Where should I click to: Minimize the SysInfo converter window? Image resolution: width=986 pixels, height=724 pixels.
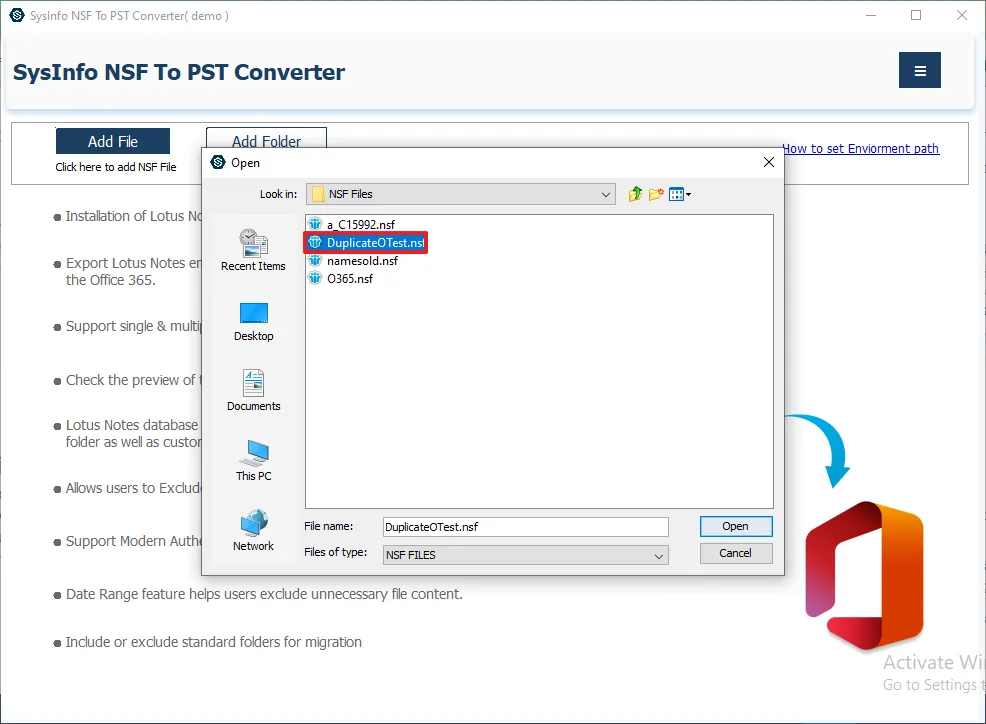coord(871,15)
